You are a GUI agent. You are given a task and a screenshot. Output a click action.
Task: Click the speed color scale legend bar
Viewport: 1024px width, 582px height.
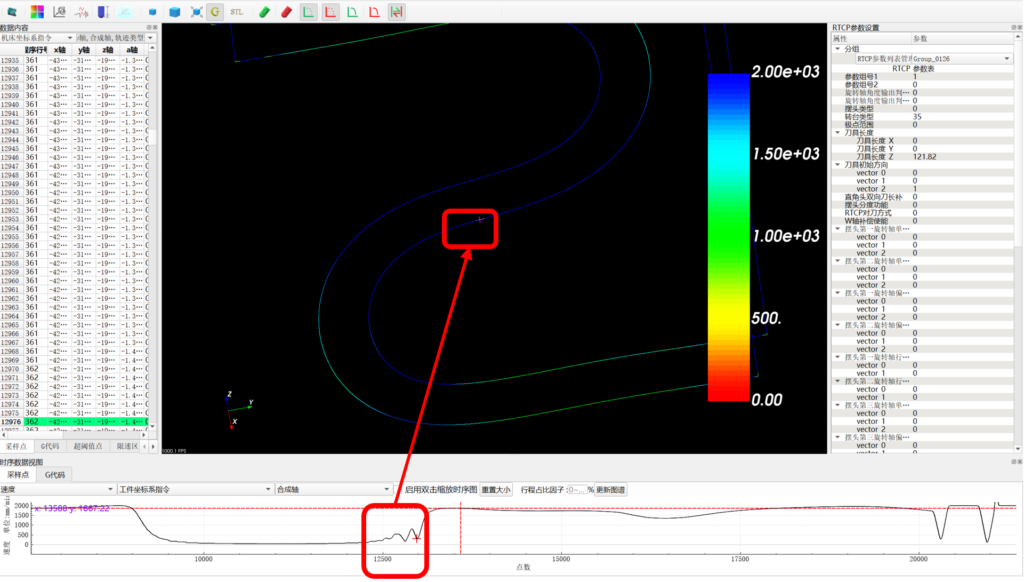729,237
